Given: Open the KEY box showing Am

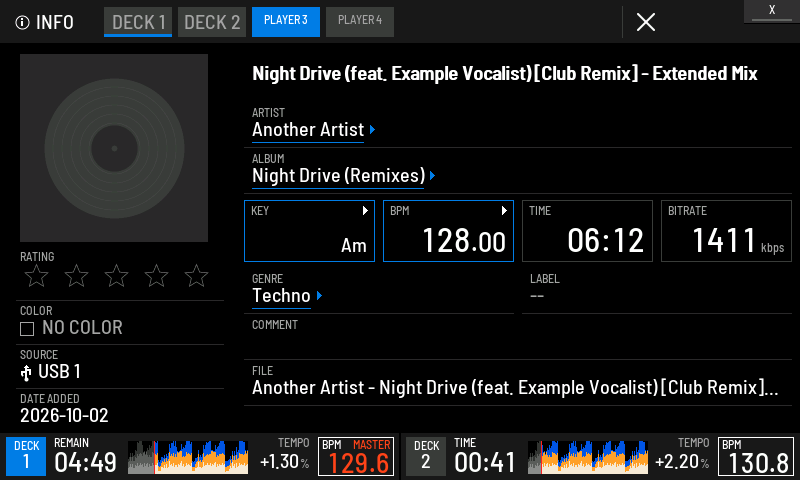Looking at the screenshot, I should 309,231.
